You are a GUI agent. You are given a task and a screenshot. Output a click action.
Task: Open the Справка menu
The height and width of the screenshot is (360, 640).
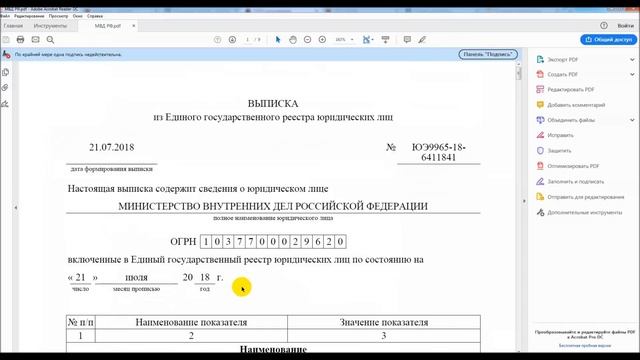click(95, 16)
